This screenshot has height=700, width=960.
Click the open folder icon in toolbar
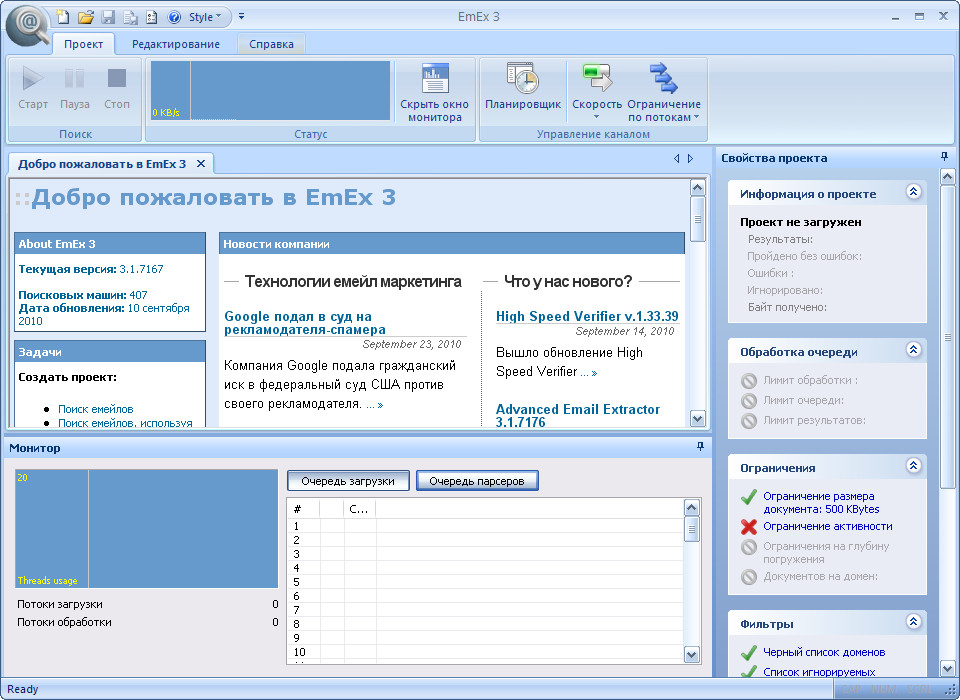86,17
